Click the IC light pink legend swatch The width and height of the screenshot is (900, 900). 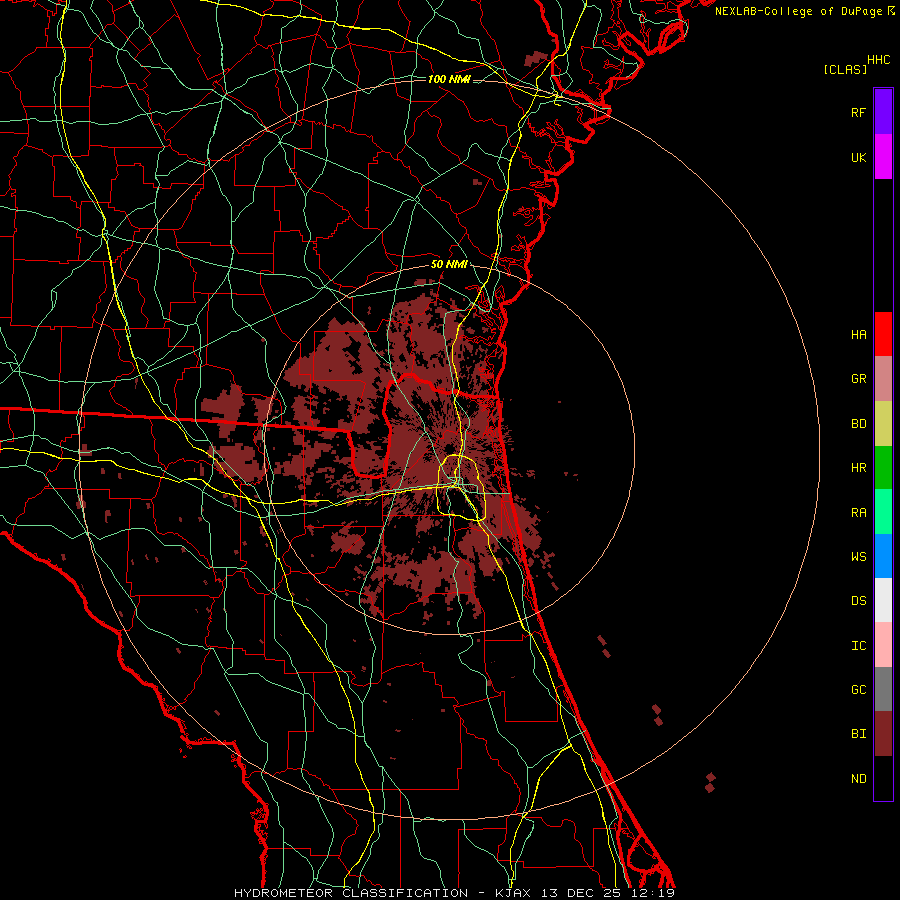883,645
